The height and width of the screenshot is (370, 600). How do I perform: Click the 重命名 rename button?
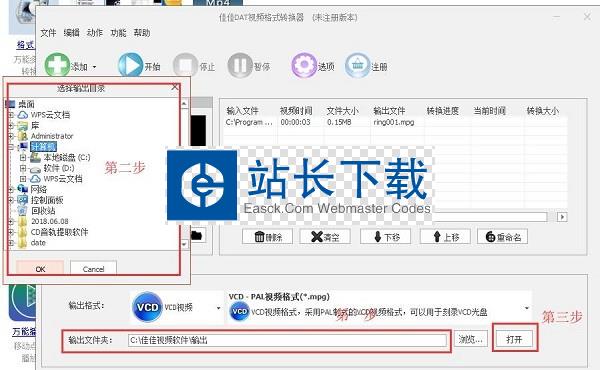click(502, 237)
